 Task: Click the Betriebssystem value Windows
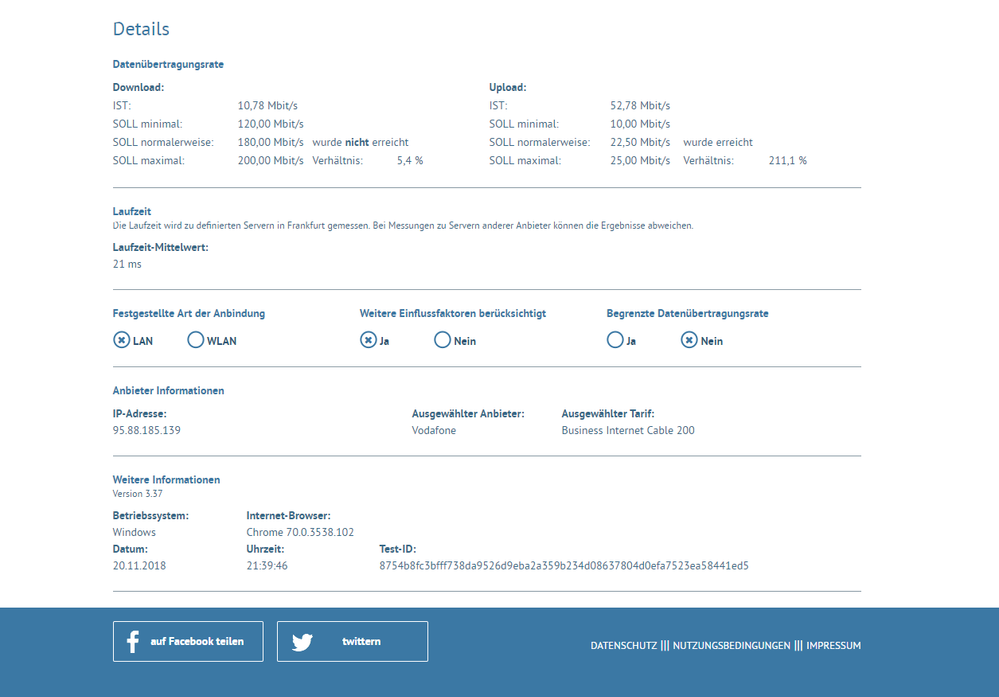[134, 532]
